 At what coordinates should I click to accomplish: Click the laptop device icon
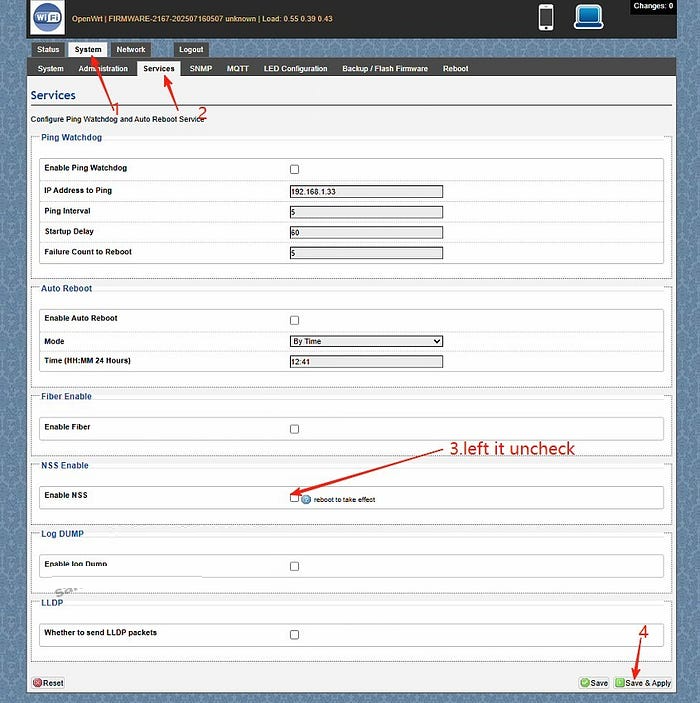(590, 17)
